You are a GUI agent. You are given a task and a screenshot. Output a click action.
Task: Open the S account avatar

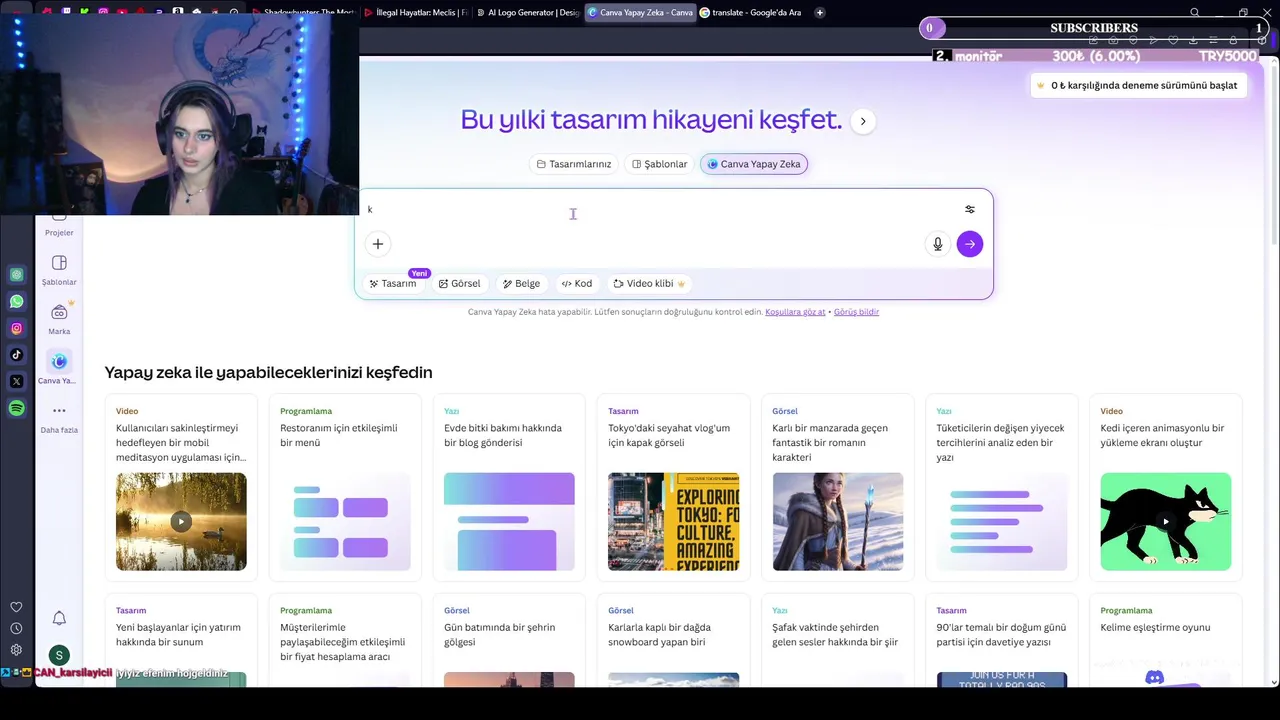click(x=59, y=655)
